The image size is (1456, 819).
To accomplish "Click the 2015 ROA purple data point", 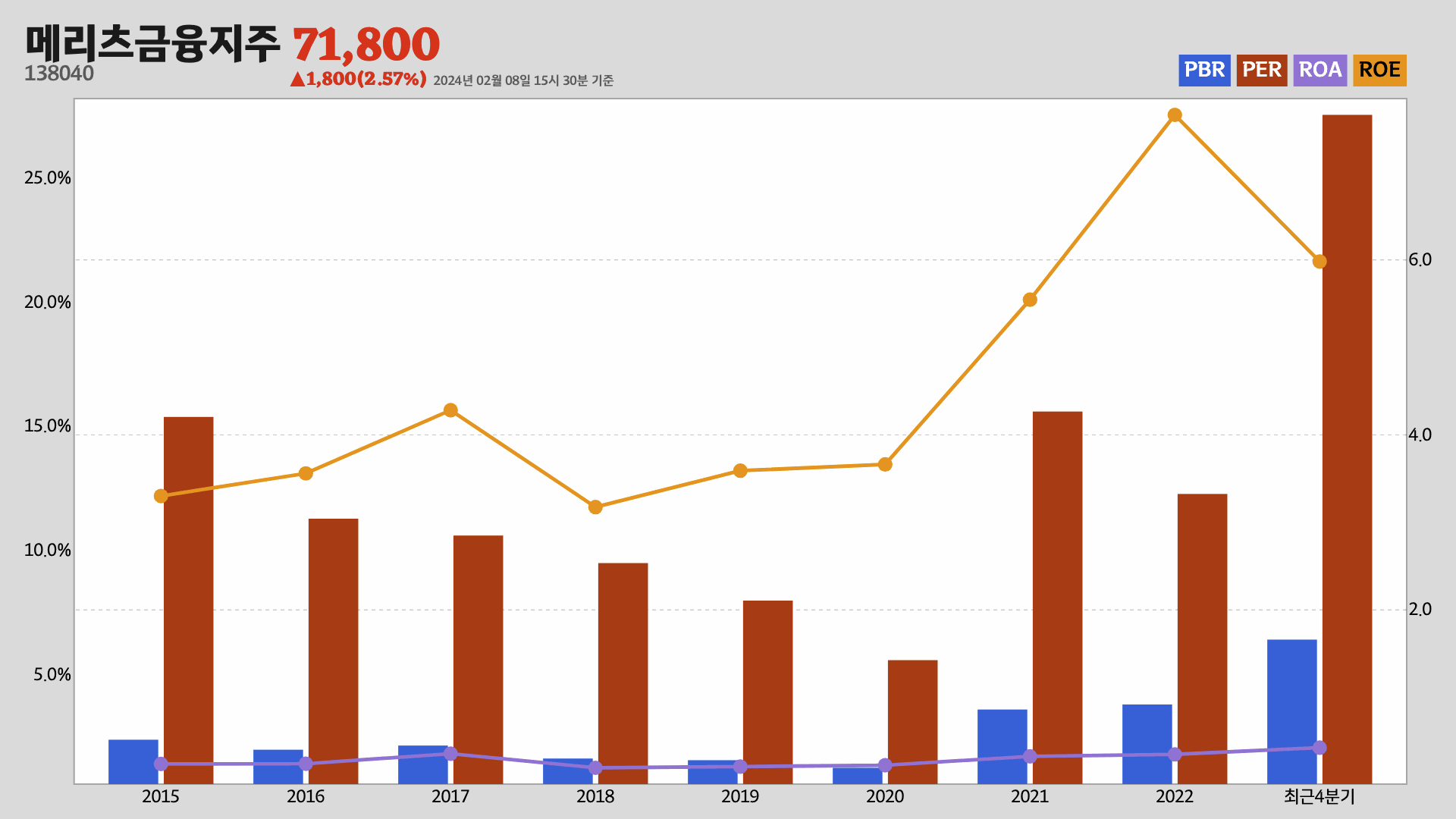I will pos(161,764).
